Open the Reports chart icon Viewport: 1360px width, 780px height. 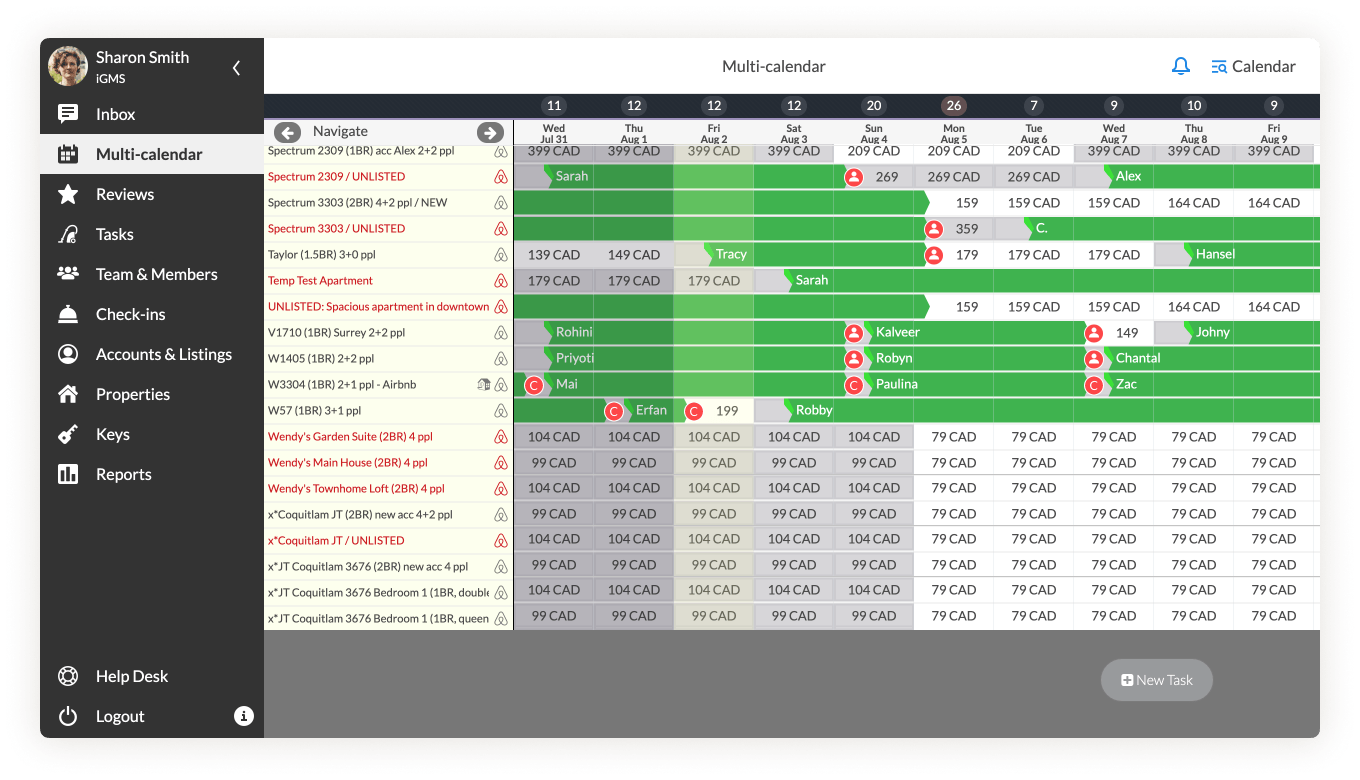point(68,474)
